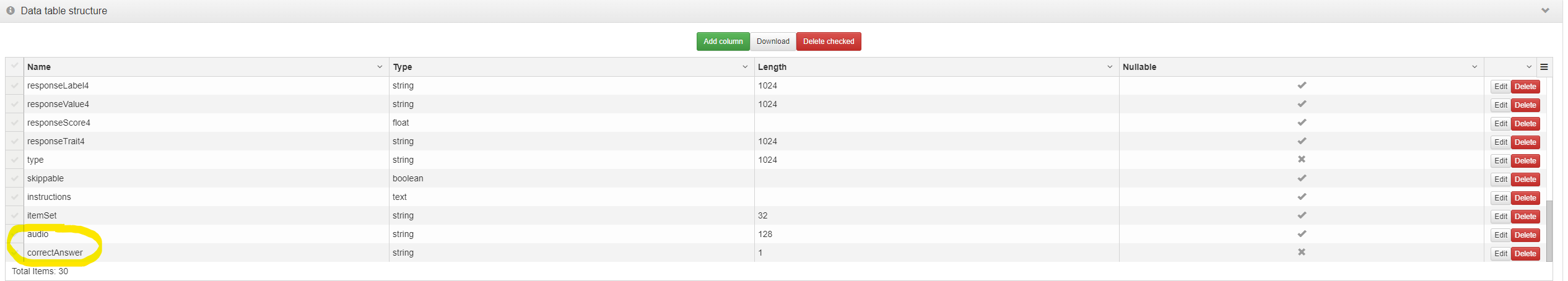Viewport: 1568px width, 281px height.
Task: Edit the responseScore4 column
Action: pyautogui.click(x=1500, y=124)
